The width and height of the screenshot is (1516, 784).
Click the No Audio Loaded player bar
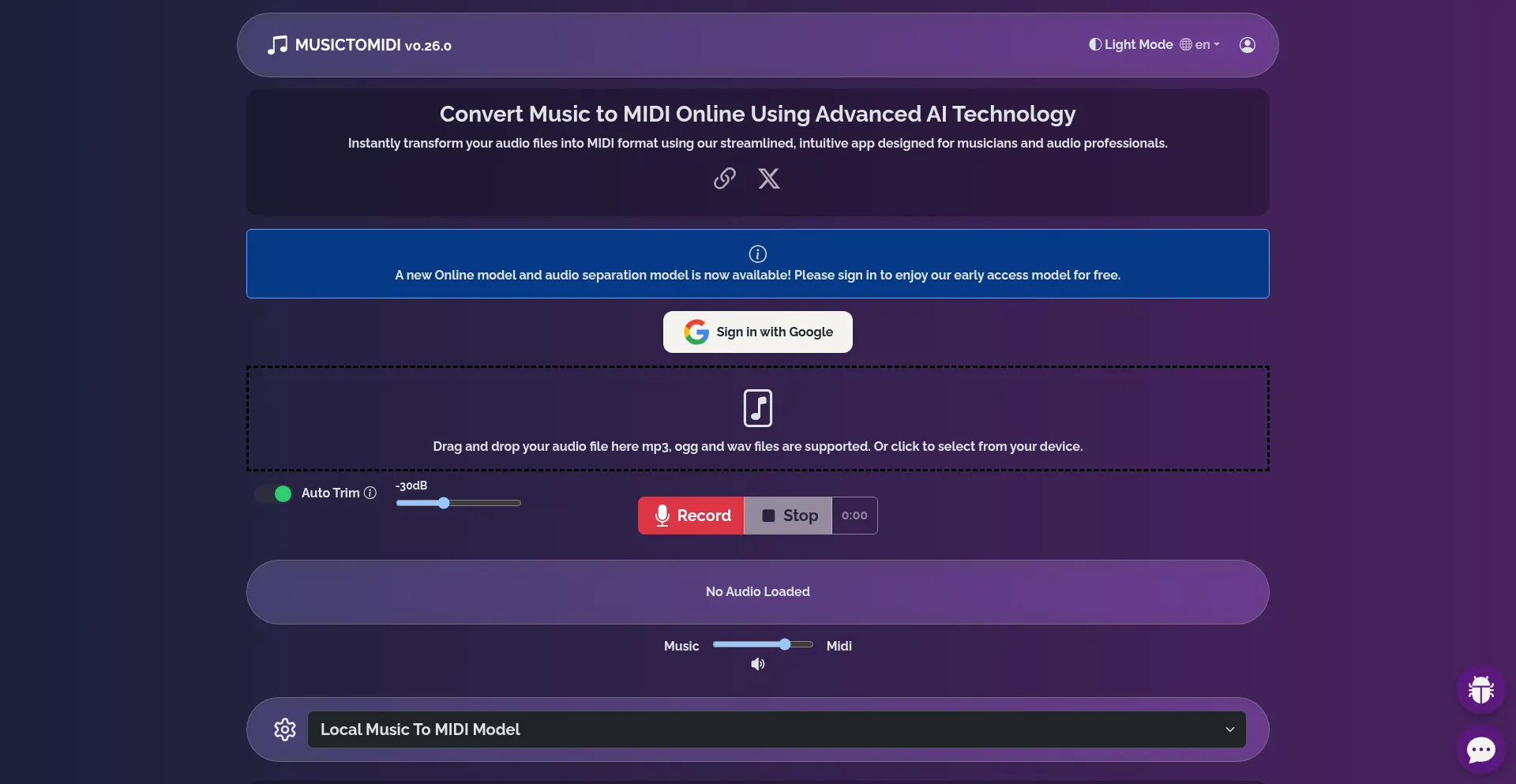758,592
